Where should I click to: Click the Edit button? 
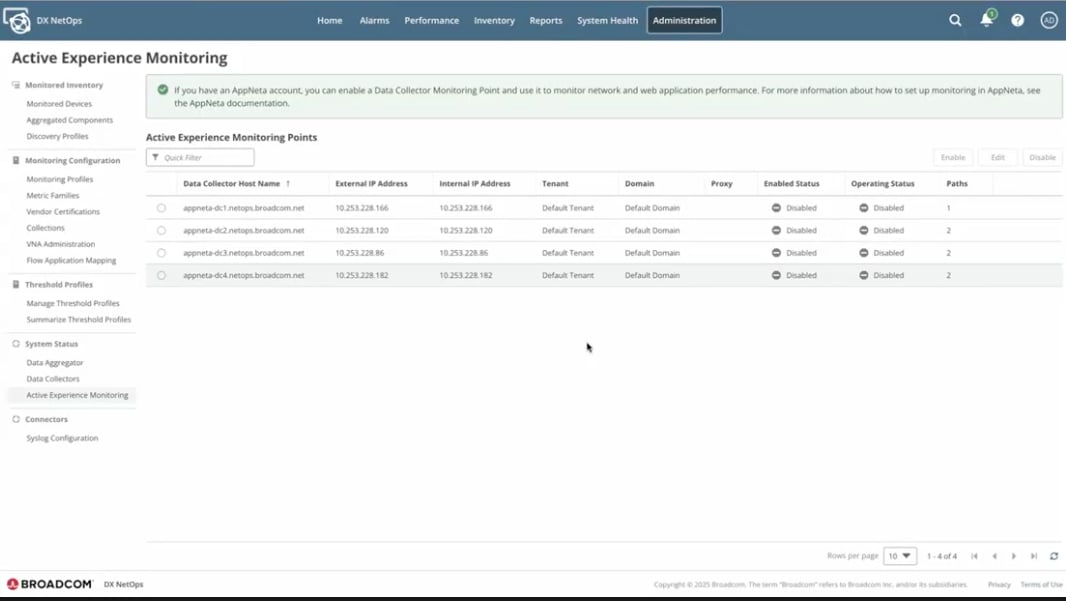997,157
